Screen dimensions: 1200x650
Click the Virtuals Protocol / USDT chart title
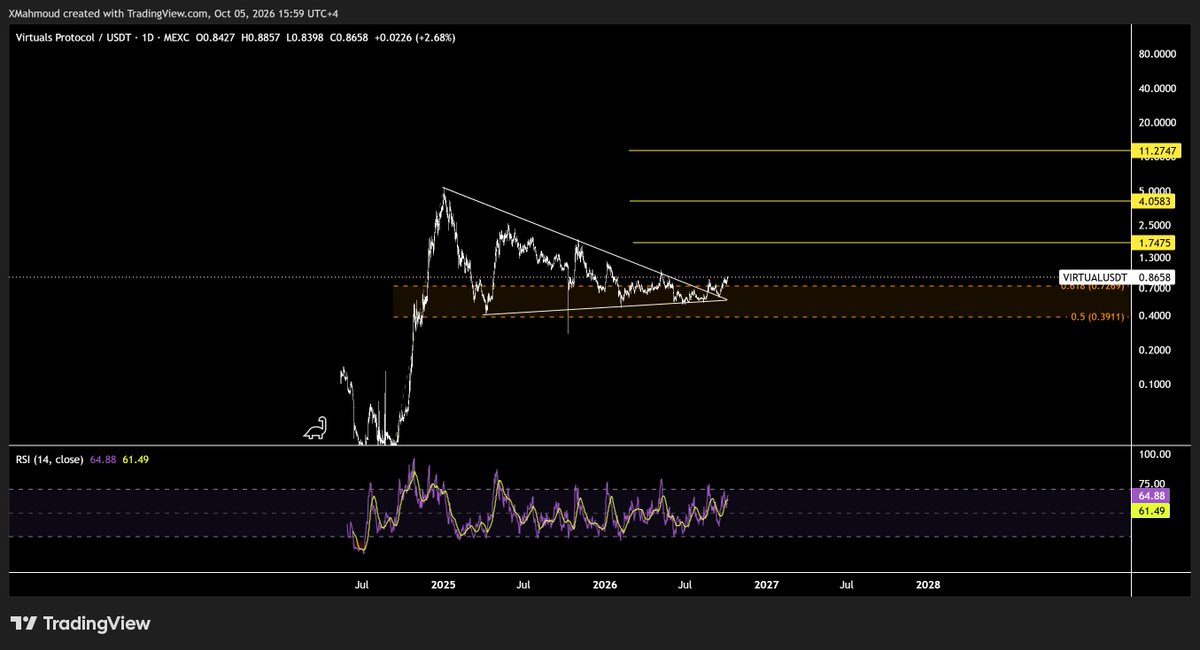point(75,38)
